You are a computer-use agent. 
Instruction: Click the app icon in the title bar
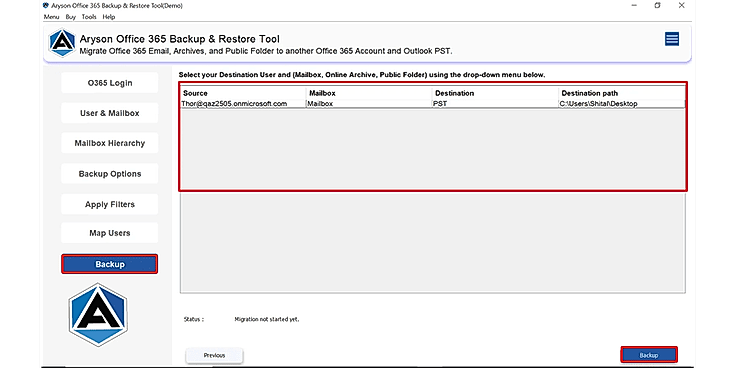tap(46, 6)
